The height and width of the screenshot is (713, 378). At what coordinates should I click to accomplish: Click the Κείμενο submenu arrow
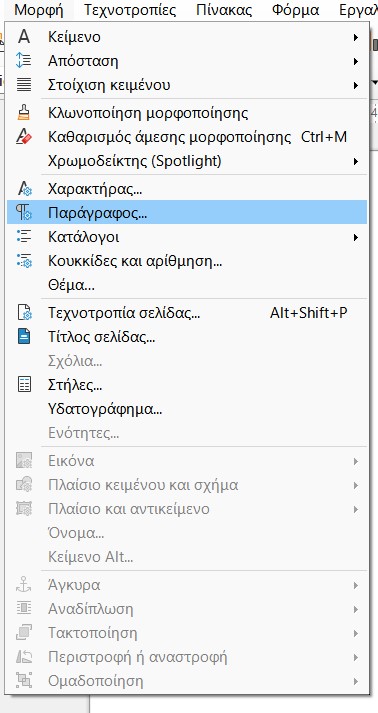tap(356, 37)
